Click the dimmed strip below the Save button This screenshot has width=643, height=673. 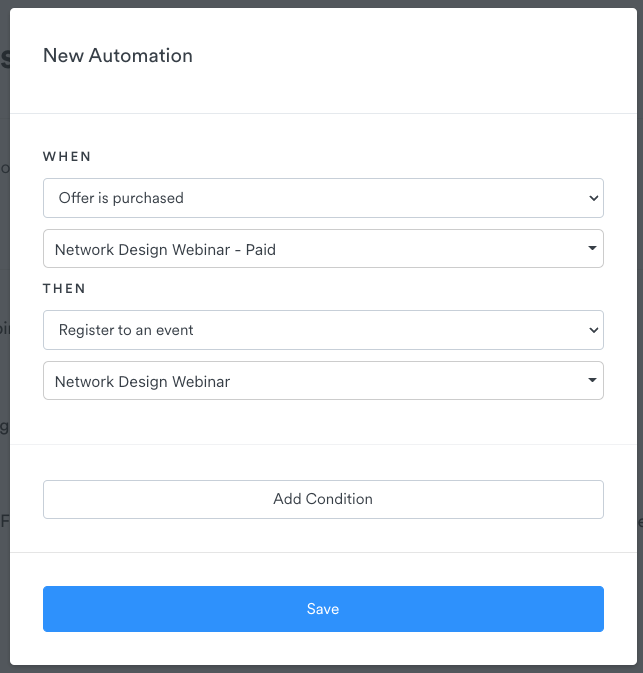320,669
